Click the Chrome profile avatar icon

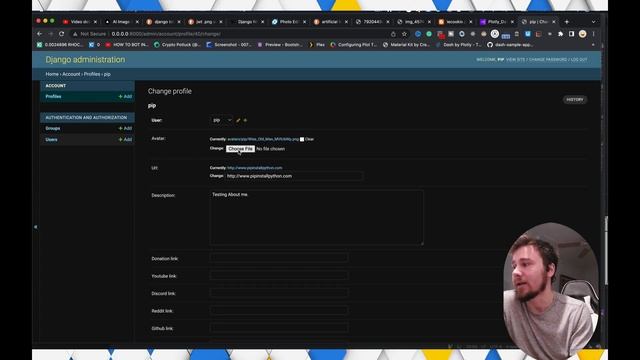[582, 34]
